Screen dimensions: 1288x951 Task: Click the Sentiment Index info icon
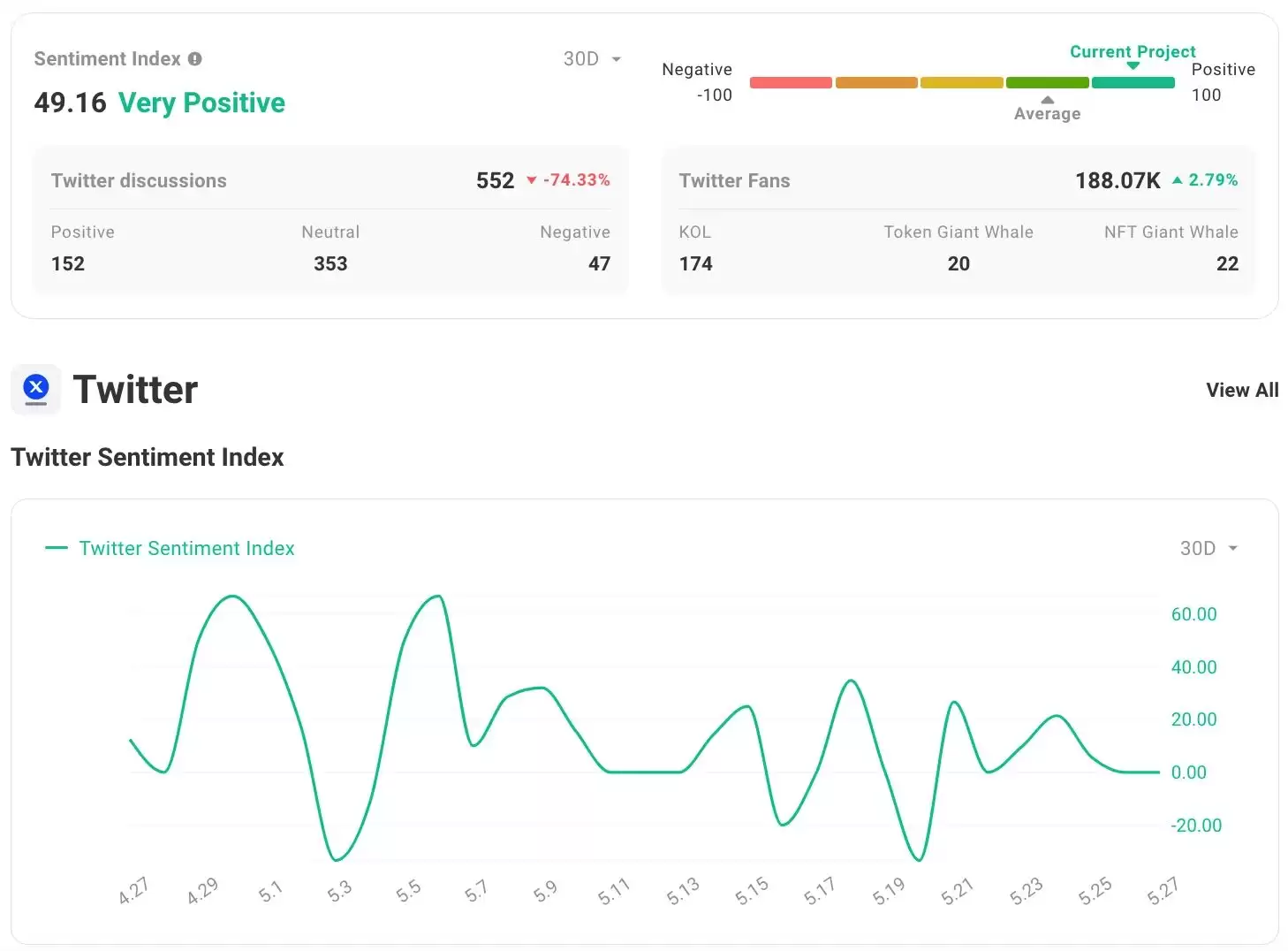[195, 59]
